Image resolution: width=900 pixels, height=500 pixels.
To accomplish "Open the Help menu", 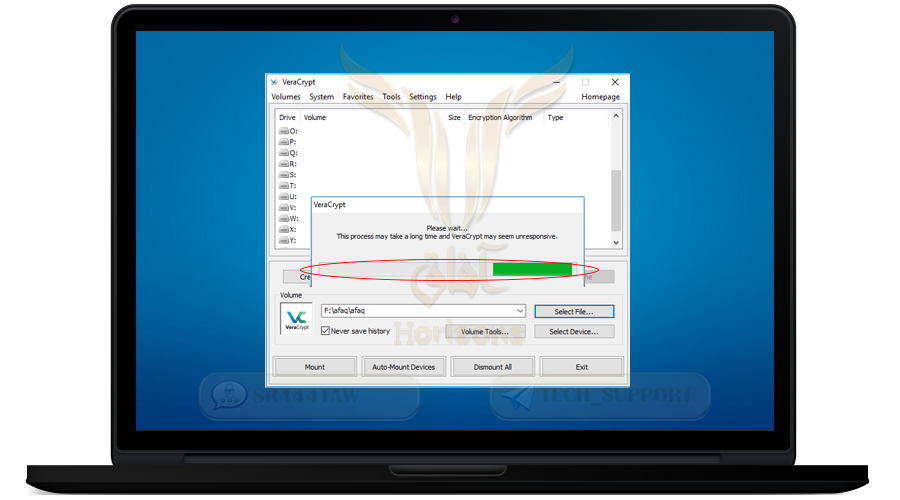I will (x=453, y=97).
